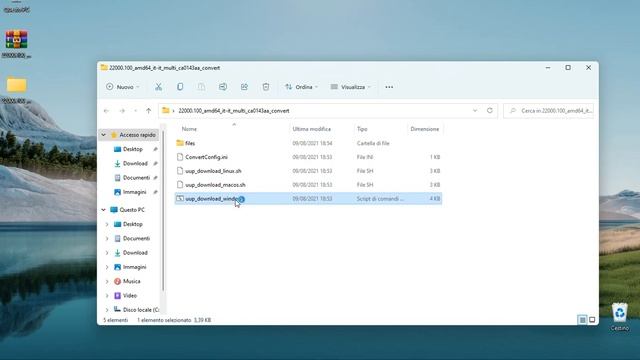Click the navigation pane scrollbar
640x360 pixels.
[163, 210]
